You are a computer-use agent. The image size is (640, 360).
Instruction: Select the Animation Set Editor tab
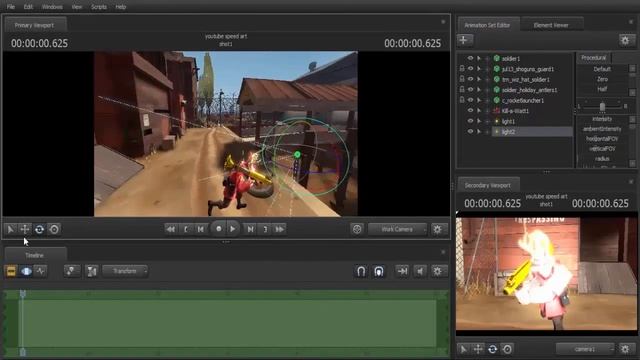click(x=487, y=25)
